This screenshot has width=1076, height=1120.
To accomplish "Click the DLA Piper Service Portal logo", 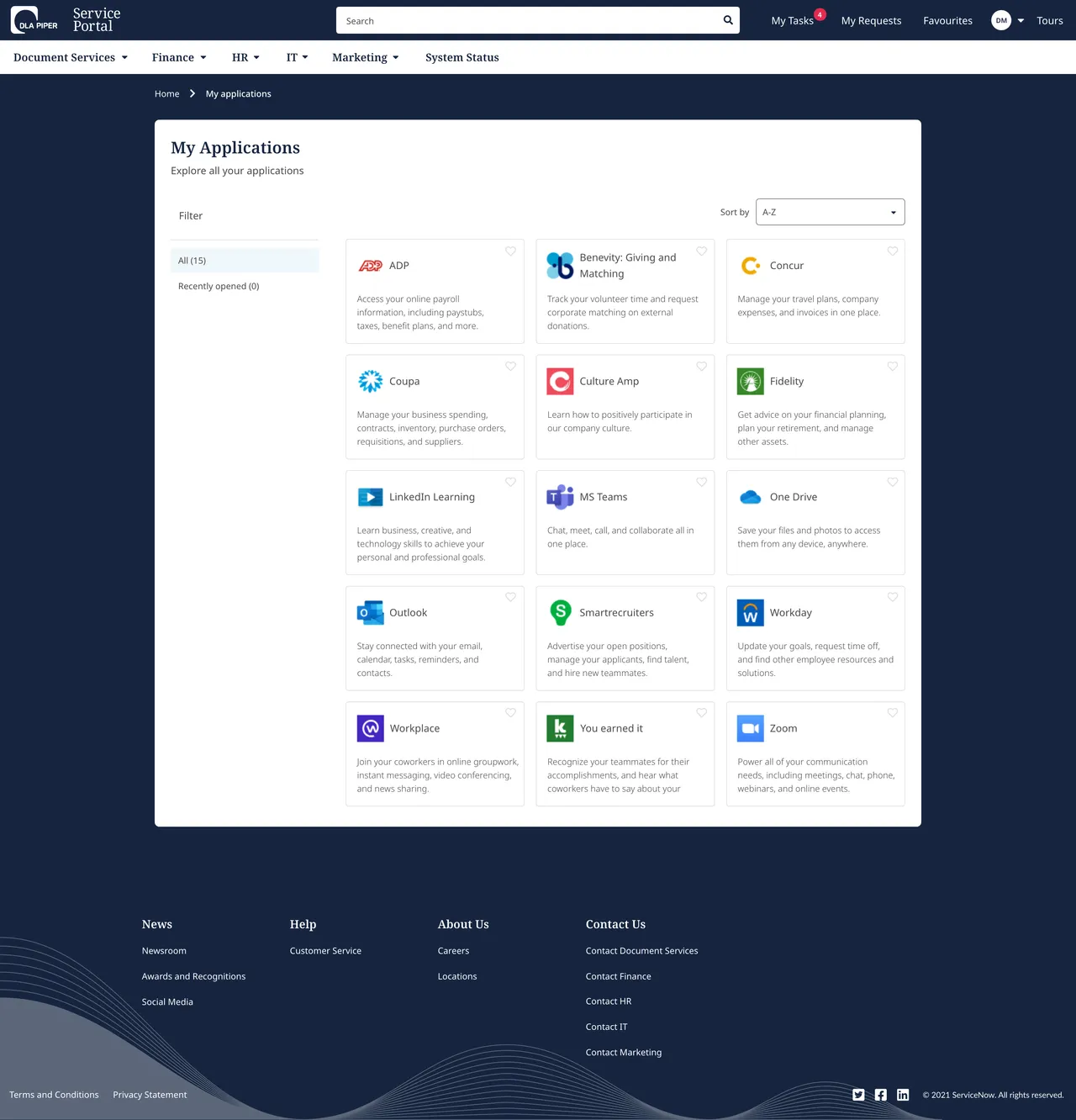I will pyautogui.click(x=66, y=20).
